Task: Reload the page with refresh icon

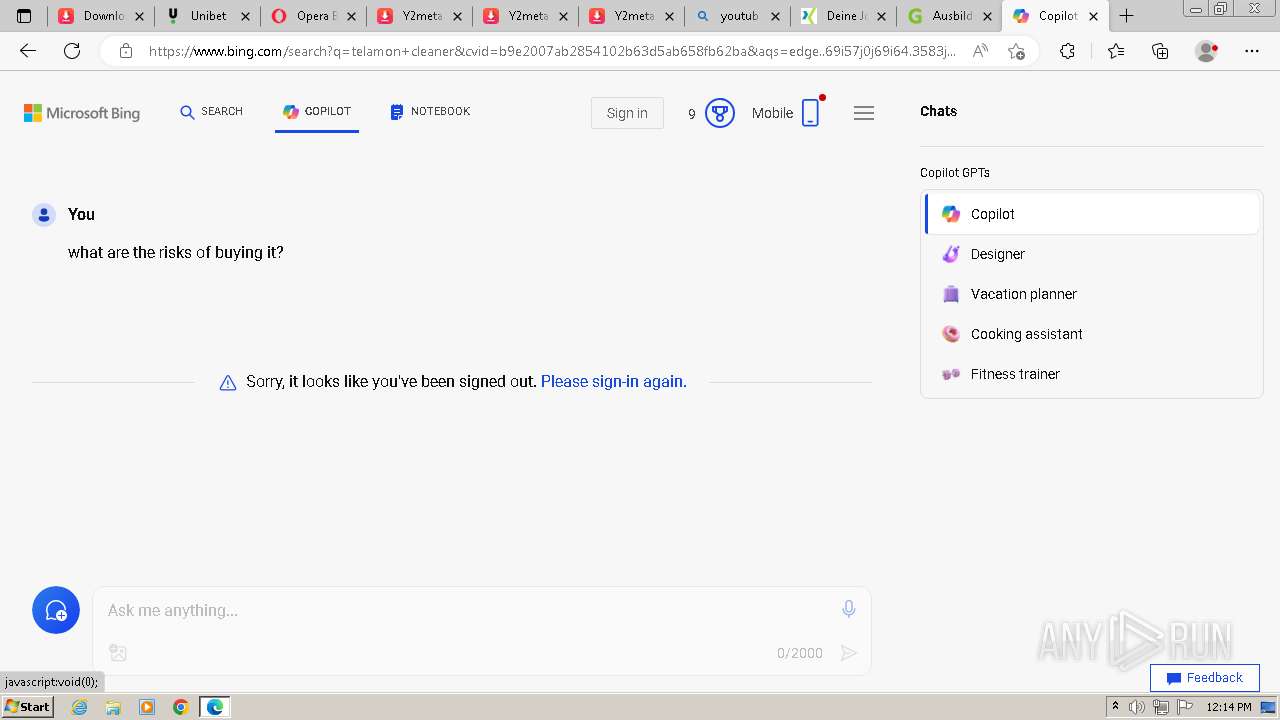Action: (x=72, y=51)
